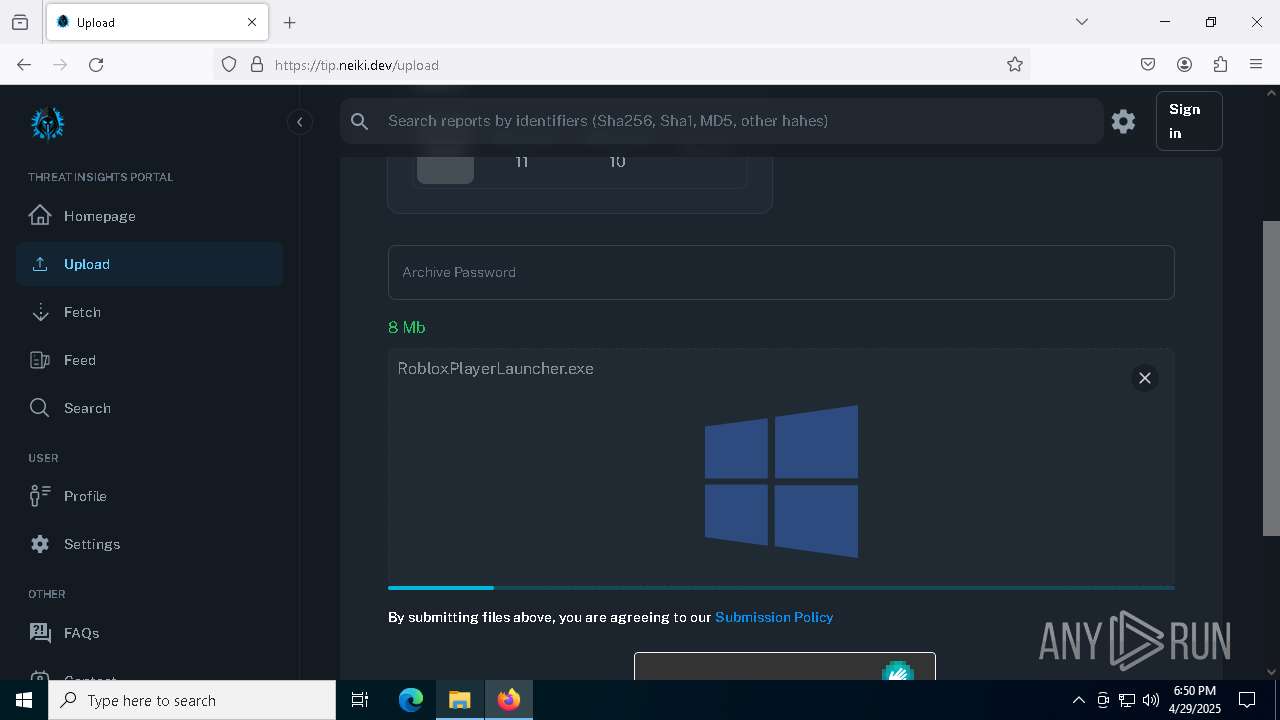Show hidden system tray icons
Screen dimensions: 1280x720
[x=1078, y=700]
